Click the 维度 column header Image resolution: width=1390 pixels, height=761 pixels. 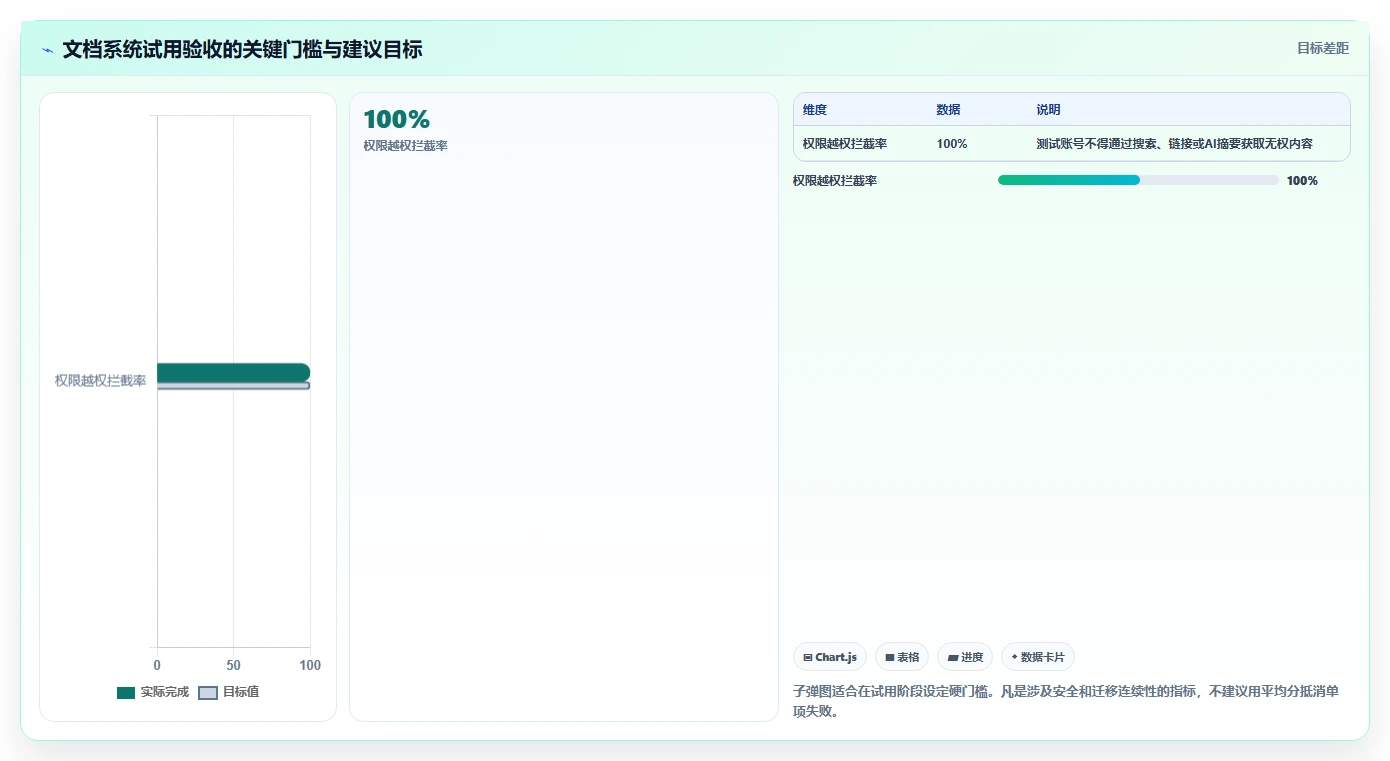pos(815,110)
